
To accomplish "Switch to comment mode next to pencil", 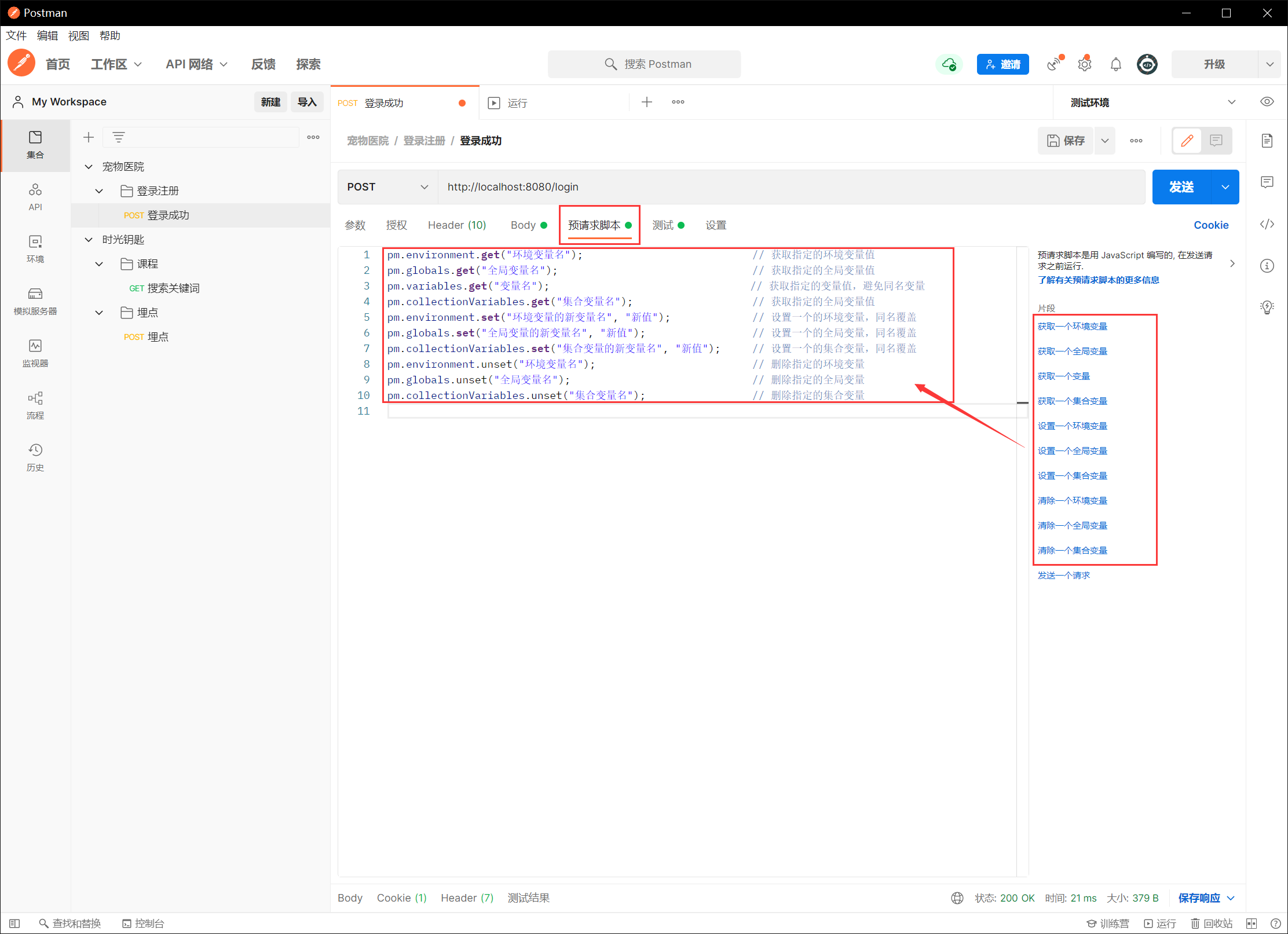I will (1216, 140).
